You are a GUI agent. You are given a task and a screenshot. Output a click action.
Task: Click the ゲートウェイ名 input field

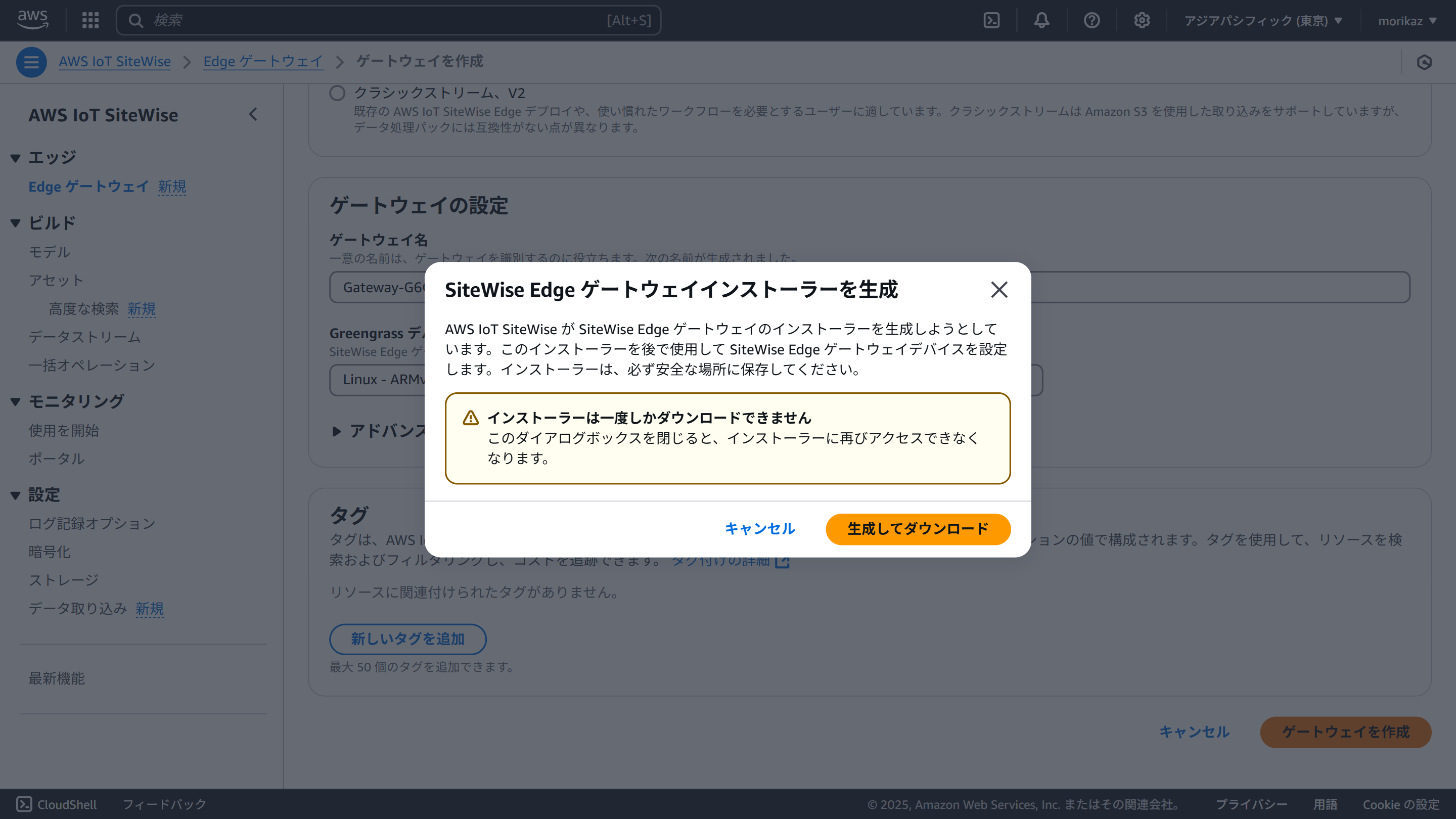click(870, 287)
